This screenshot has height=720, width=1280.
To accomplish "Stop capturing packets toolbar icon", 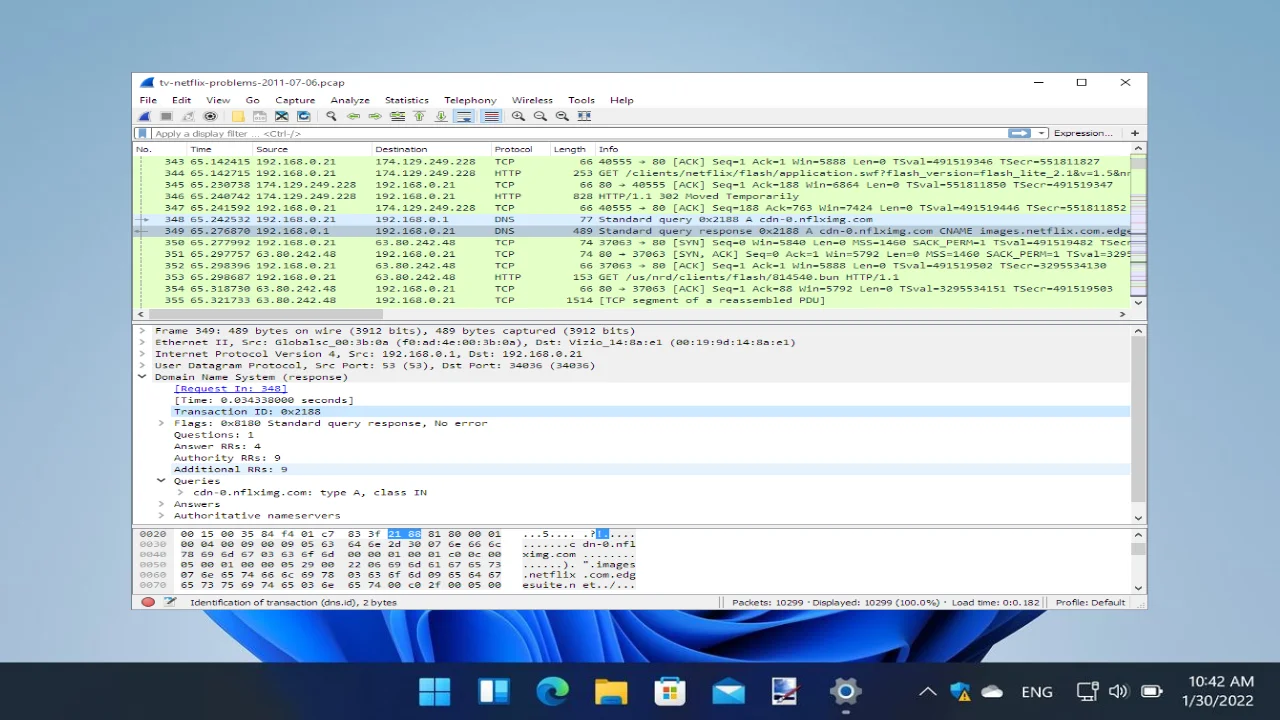I will pyautogui.click(x=166, y=116).
